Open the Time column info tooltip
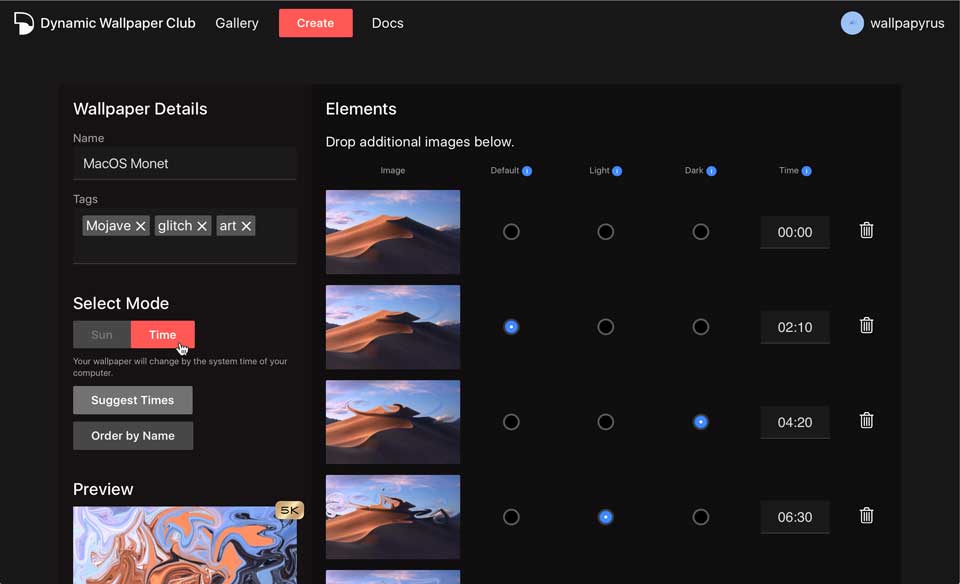Screen dimensions: 960x584 [x=805, y=170]
